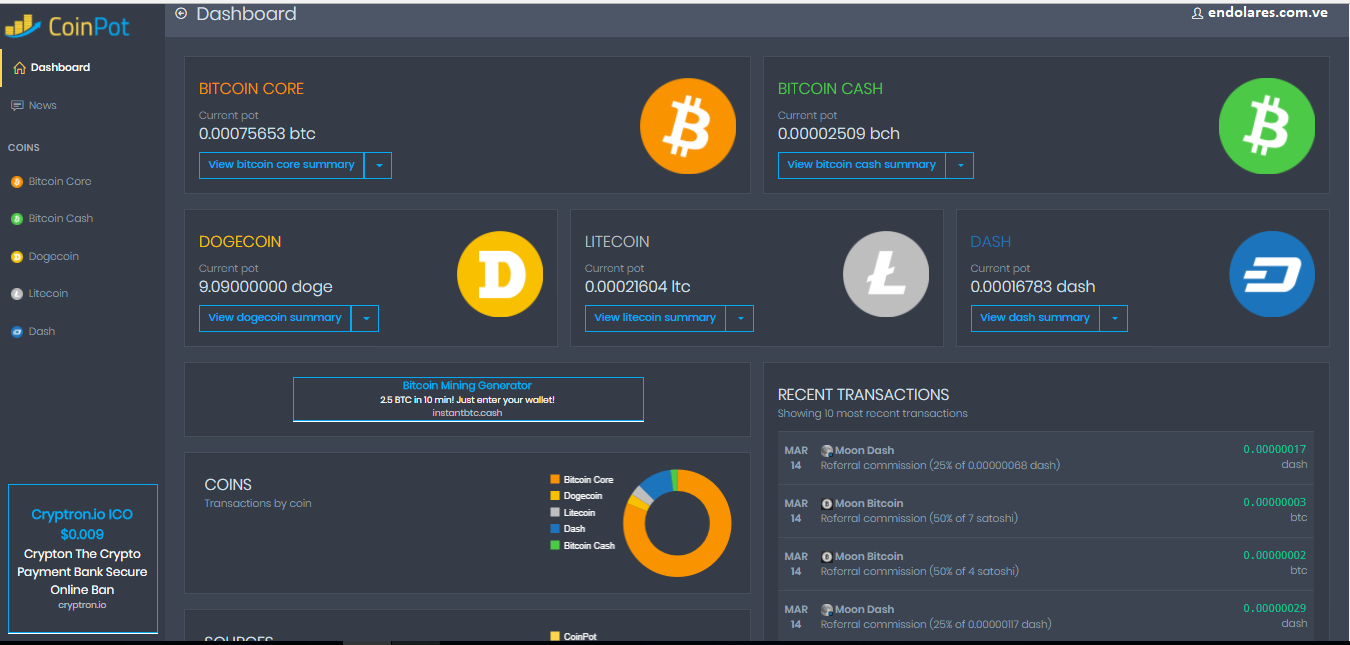Click the Litecoin icon in the sidebar
Screen dimensions: 1350x645
pos(16,293)
